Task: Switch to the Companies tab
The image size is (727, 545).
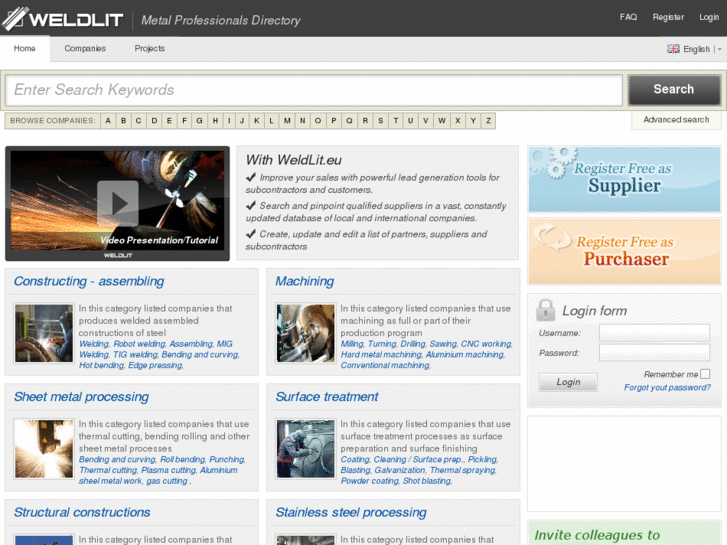Action: click(x=85, y=49)
